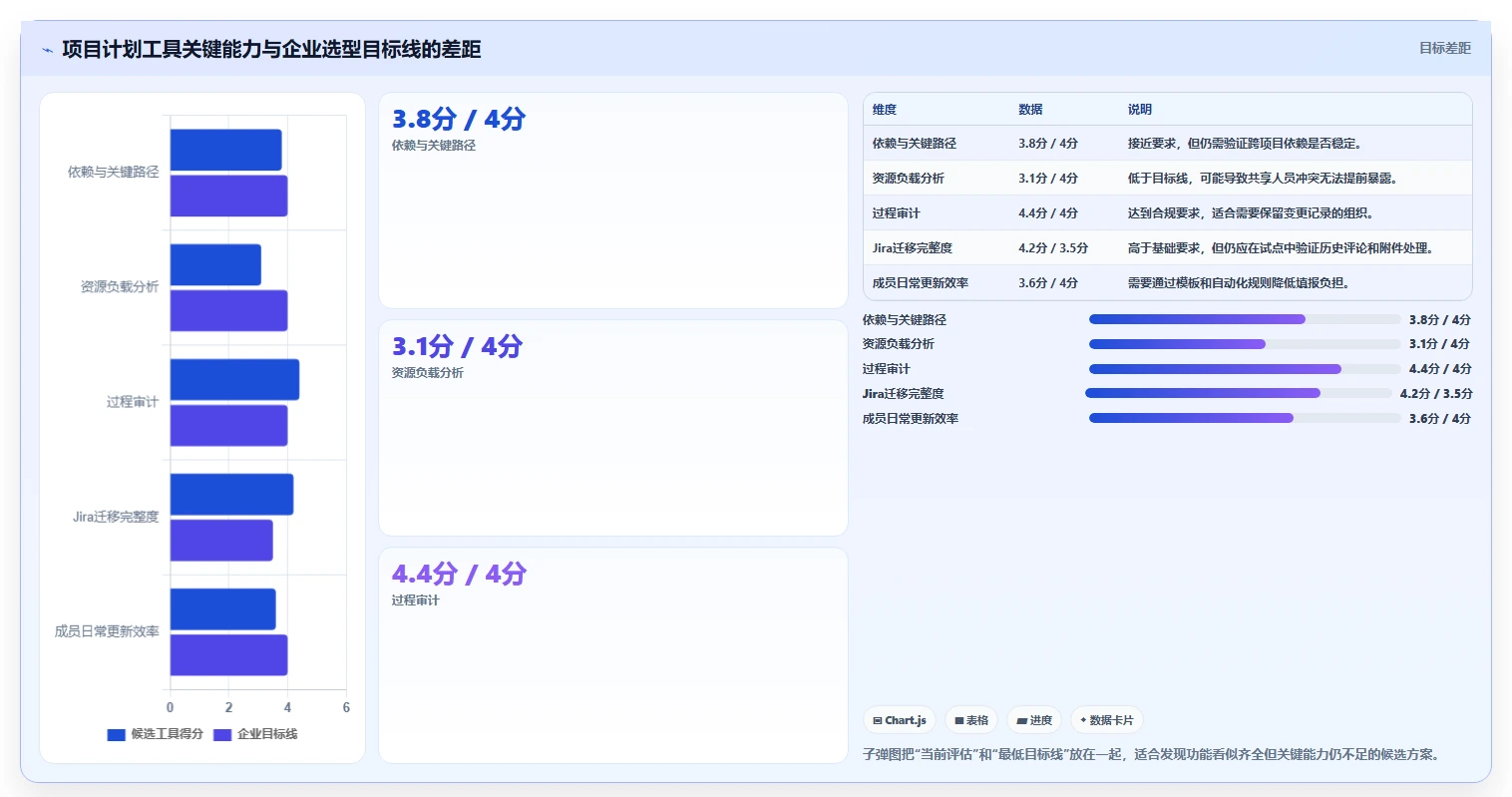The height and width of the screenshot is (797, 1512).
Task: Open the 3.1分 / 4分 data card
Action: (613, 428)
